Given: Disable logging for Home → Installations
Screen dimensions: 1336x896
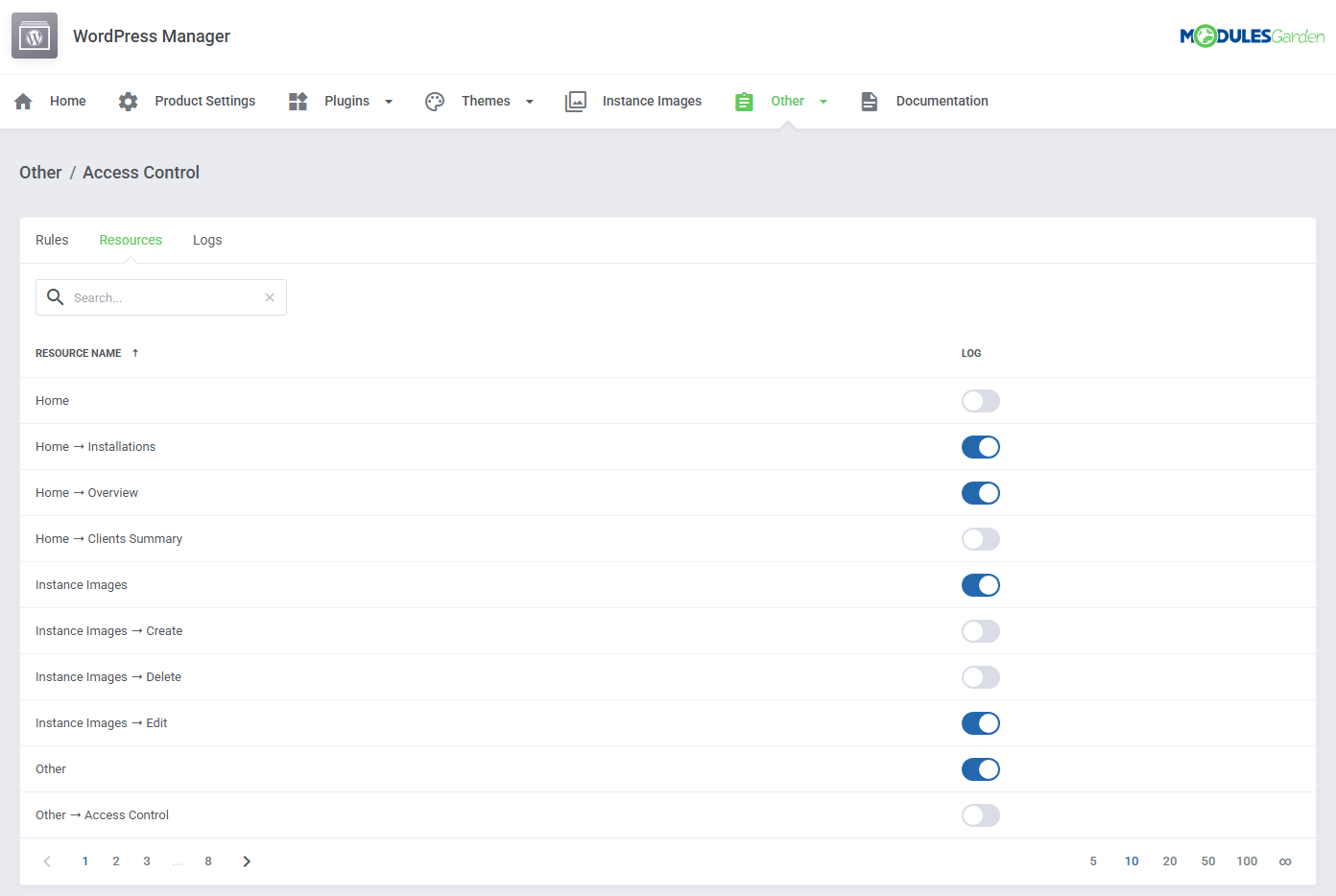Looking at the screenshot, I should tap(980, 447).
